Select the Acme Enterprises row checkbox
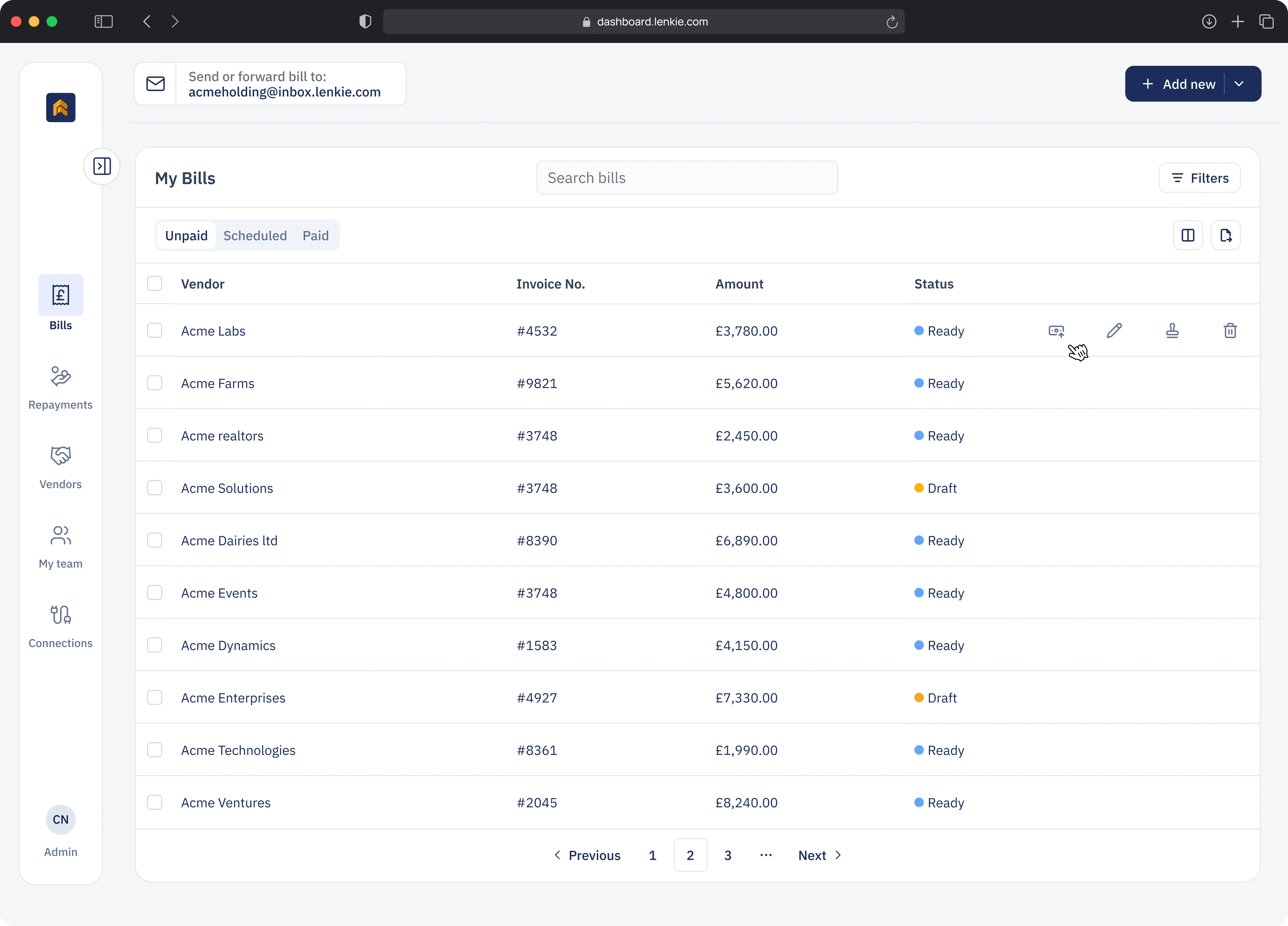1288x926 pixels. click(155, 698)
